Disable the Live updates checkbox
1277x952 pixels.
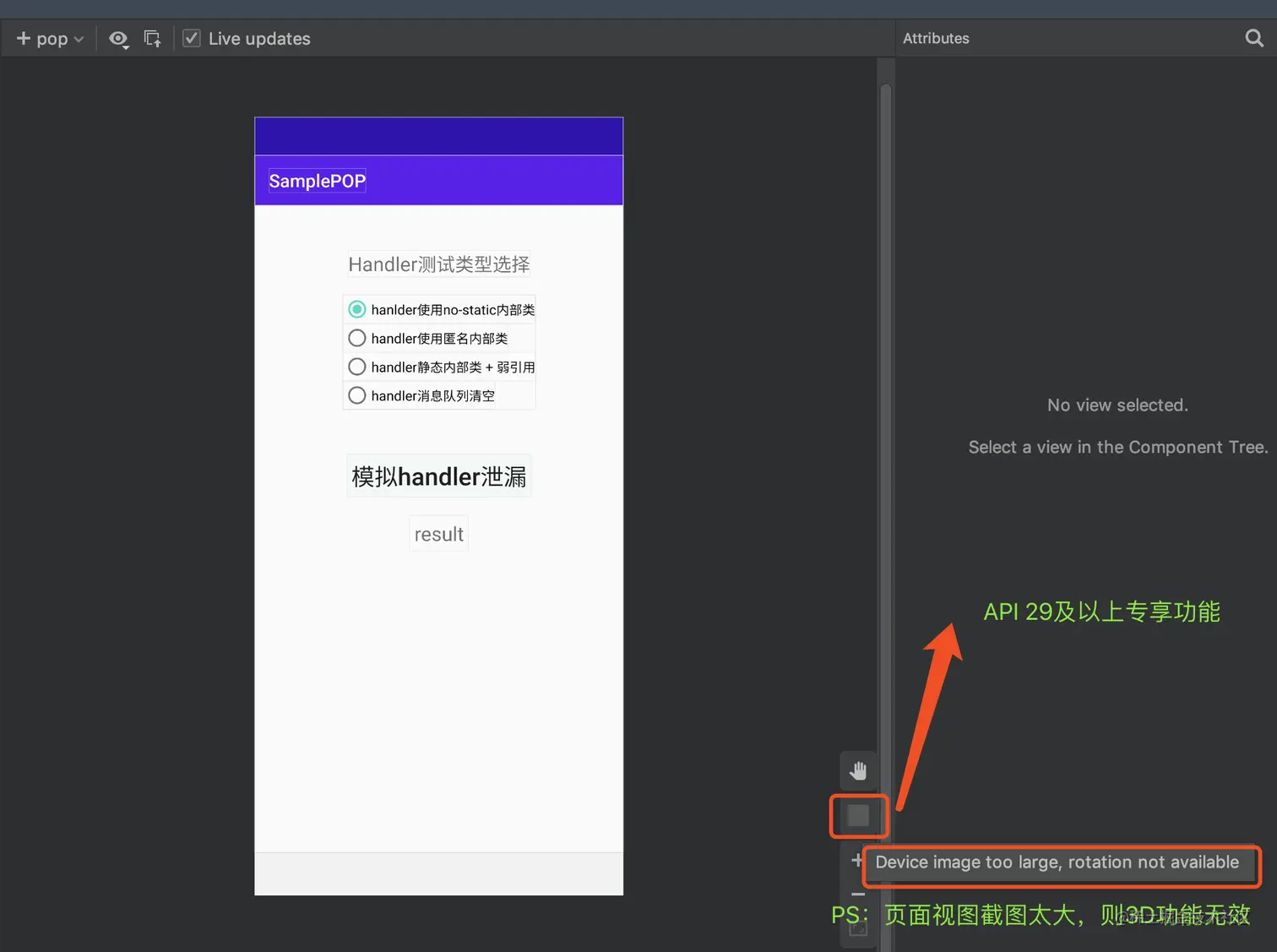[191, 38]
